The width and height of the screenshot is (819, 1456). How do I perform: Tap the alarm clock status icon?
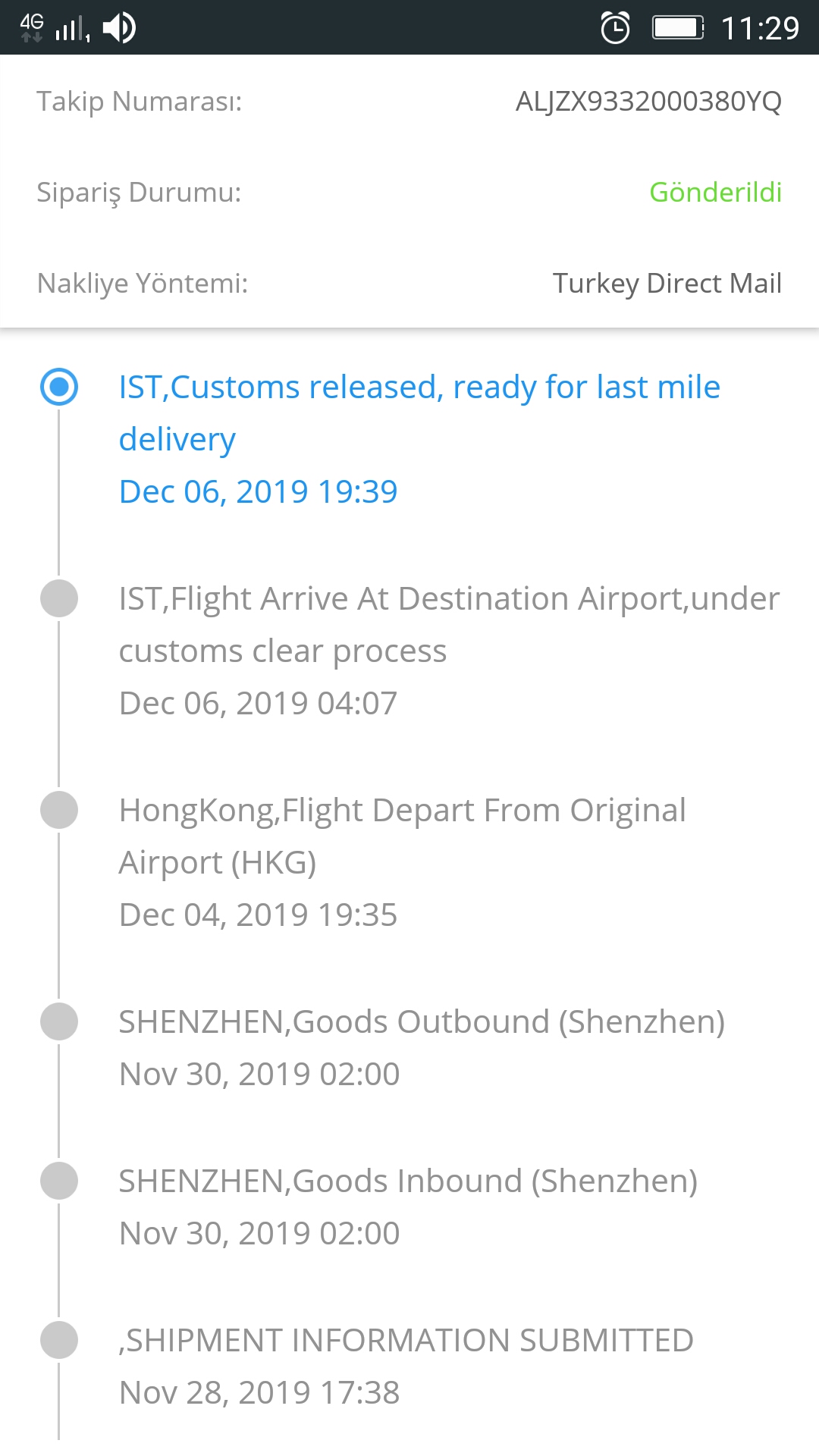click(x=615, y=28)
